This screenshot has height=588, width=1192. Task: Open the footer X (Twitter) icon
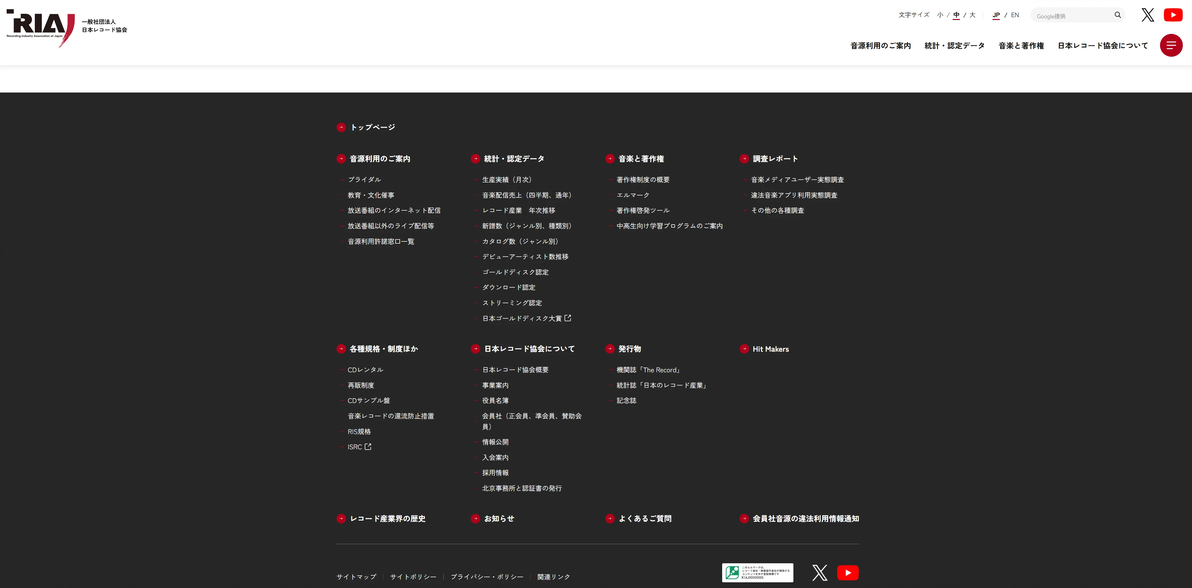pos(820,573)
